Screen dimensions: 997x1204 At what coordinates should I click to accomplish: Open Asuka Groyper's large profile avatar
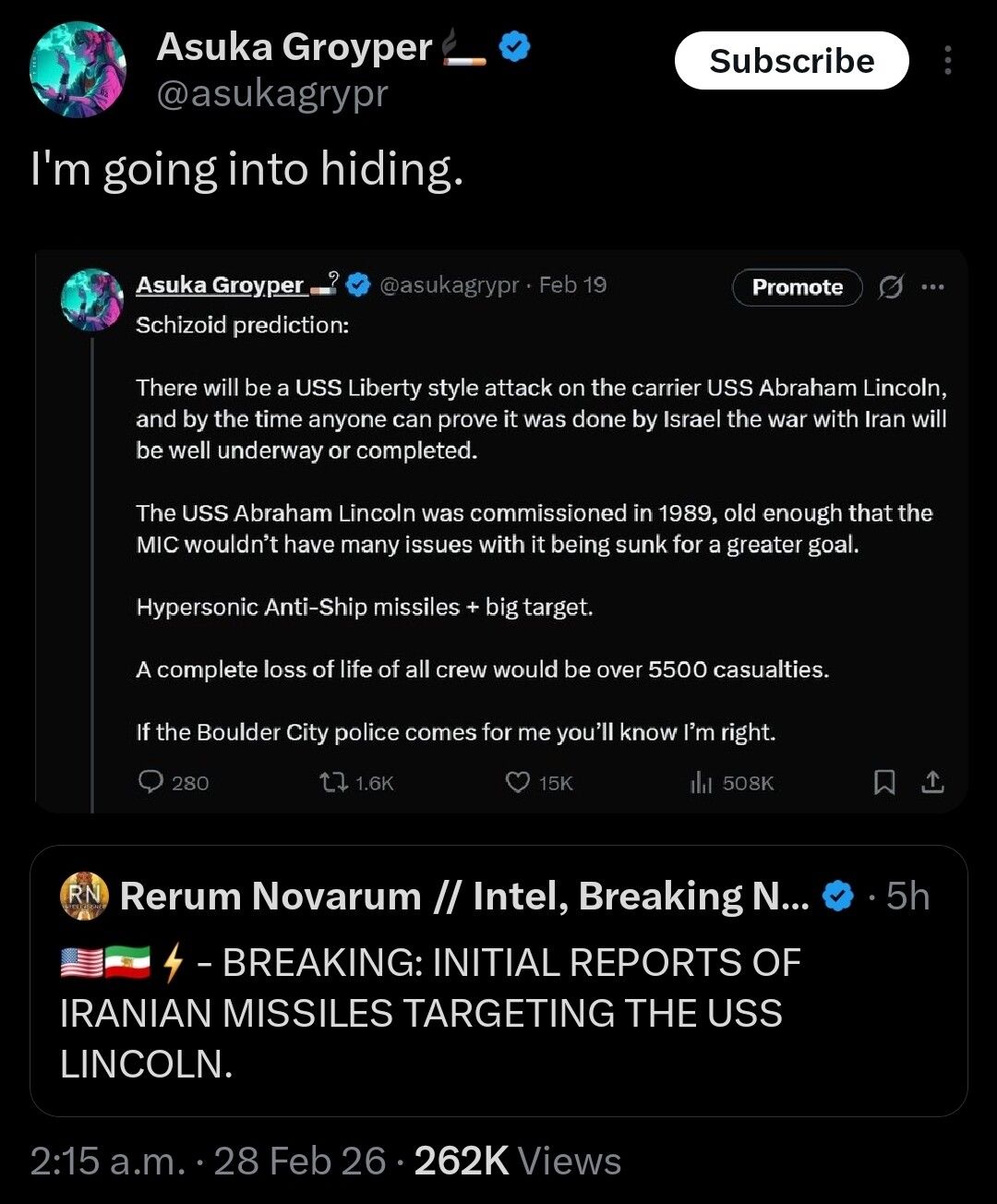click(x=78, y=70)
